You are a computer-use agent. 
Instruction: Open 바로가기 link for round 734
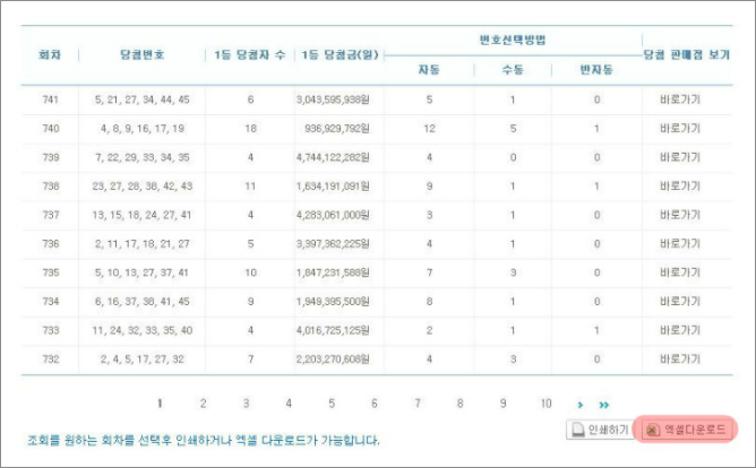coord(680,301)
